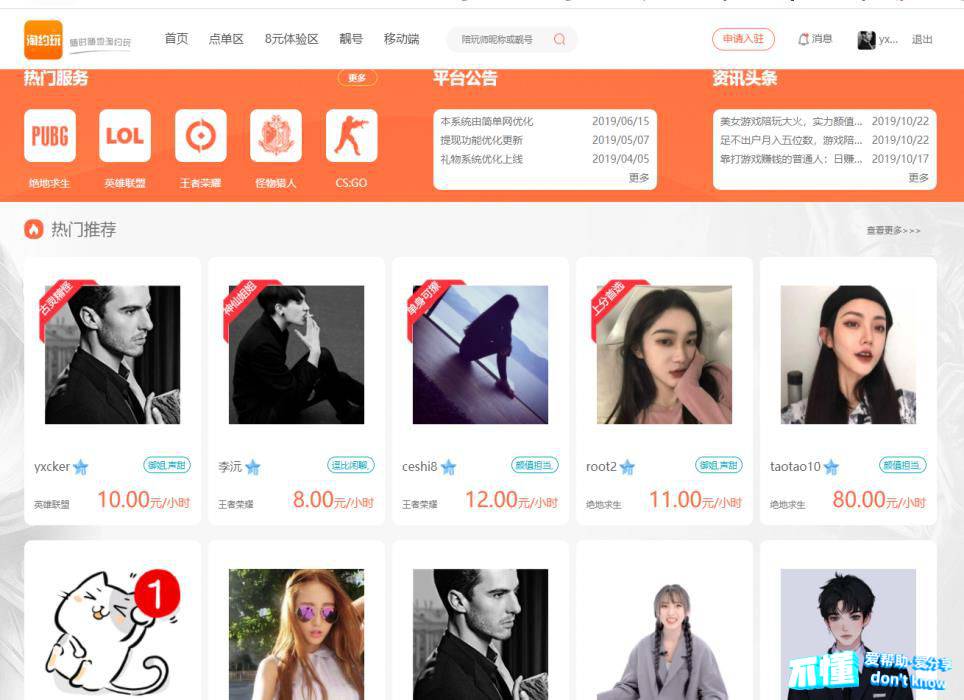
Task: Click the 更多 button beside 热门服务
Action: pos(357,78)
